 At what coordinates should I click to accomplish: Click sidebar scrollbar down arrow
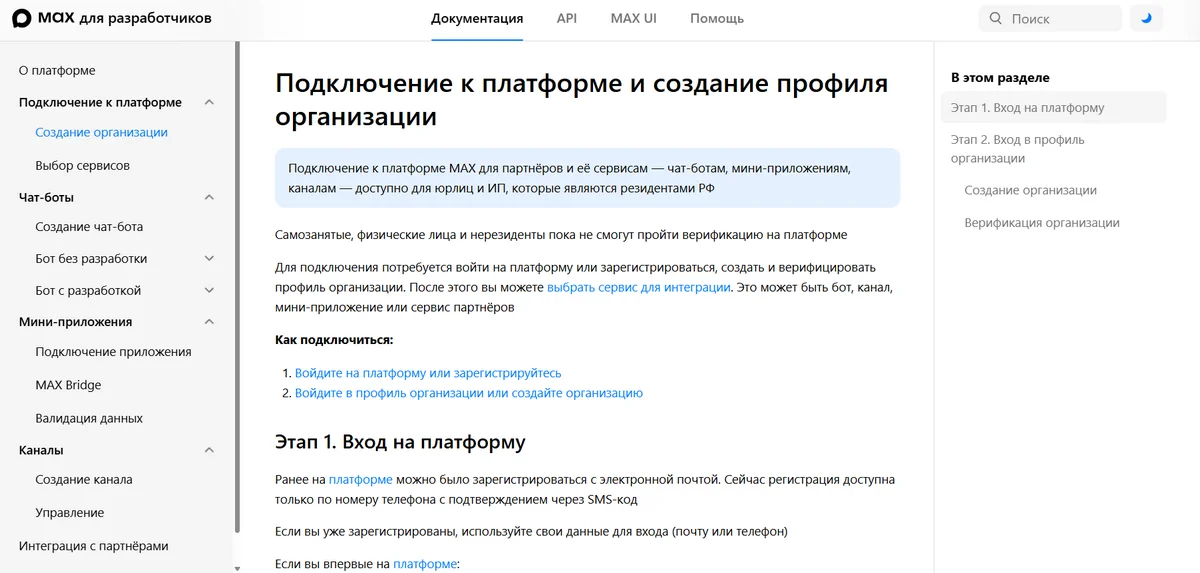237,568
